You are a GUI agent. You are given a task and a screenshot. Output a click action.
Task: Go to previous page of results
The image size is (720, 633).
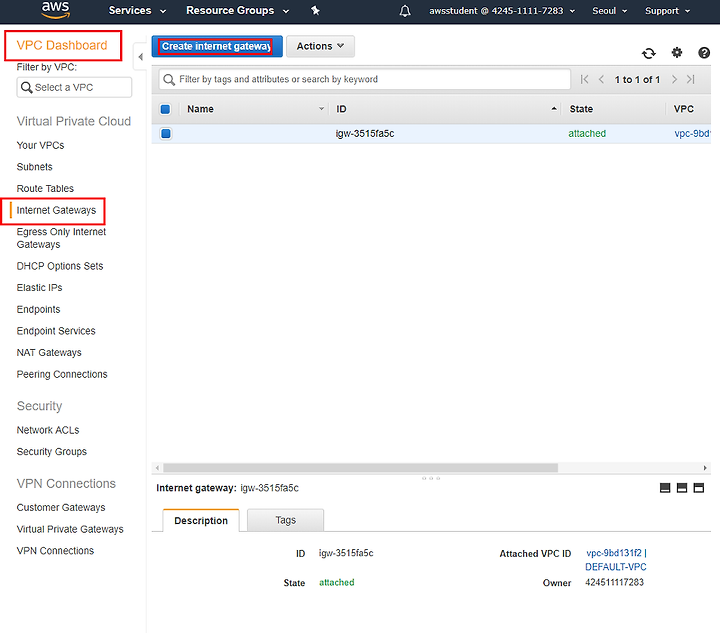tap(601, 79)
